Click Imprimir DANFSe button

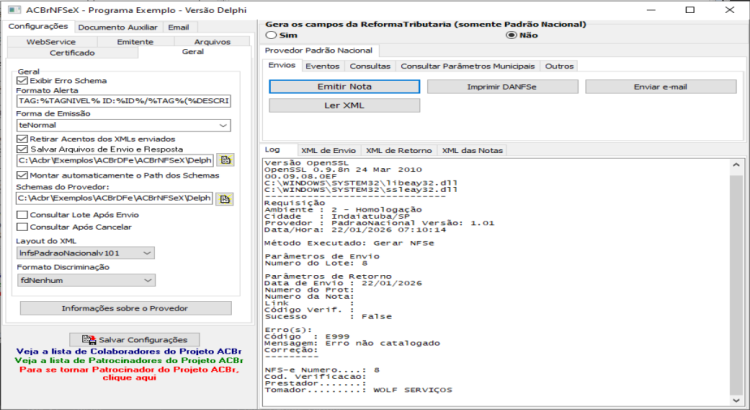[x=502, y=87]
